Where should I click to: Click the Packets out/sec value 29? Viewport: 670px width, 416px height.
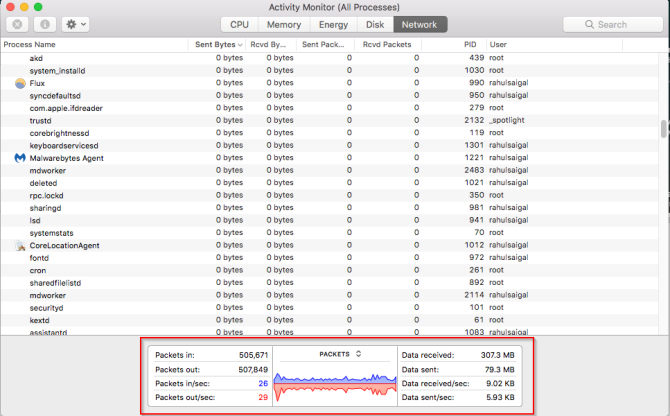tap(263, 397)
